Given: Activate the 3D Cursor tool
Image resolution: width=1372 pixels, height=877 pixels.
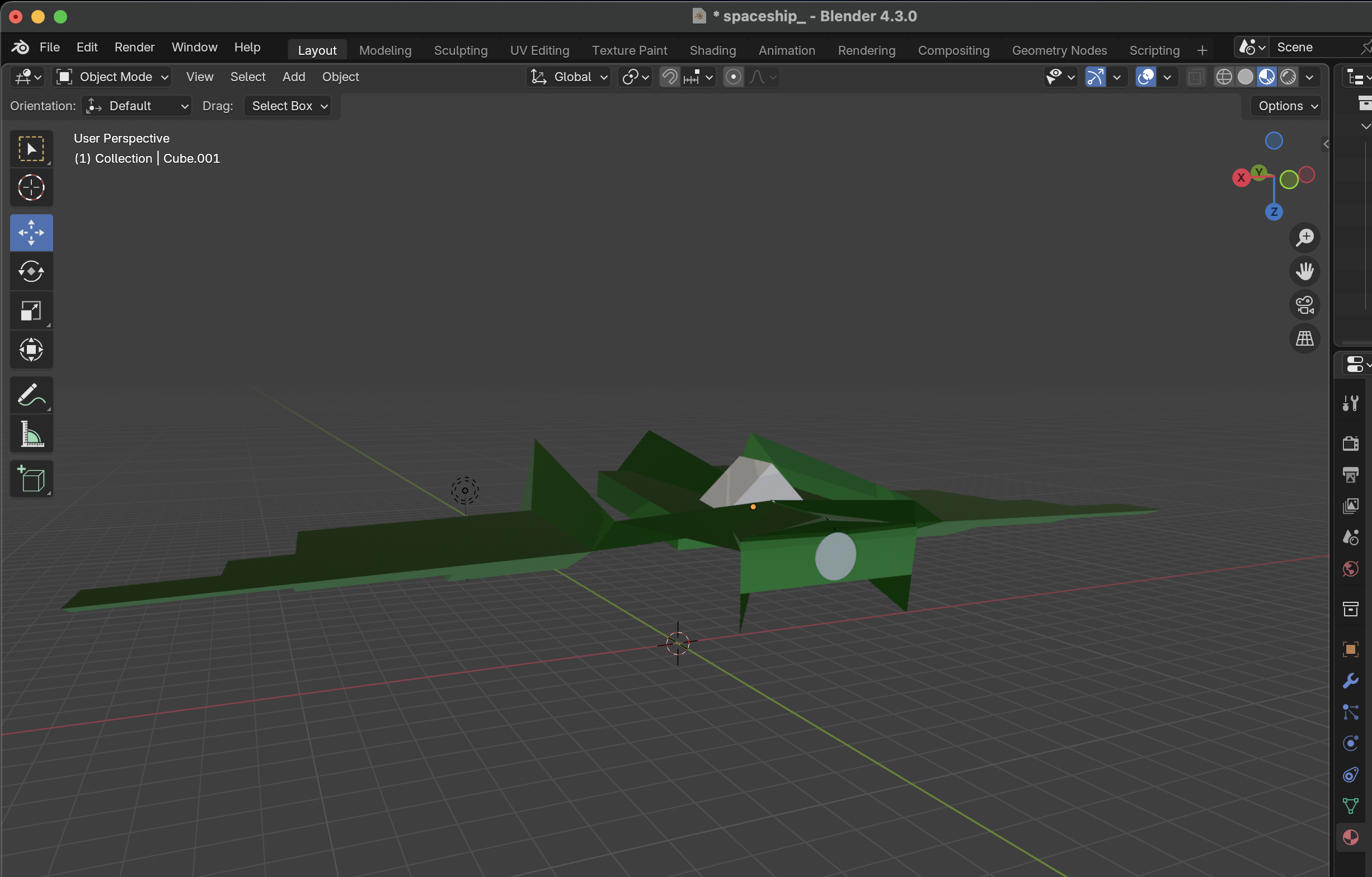Looking at the screenshot, I should coord(31,187).
